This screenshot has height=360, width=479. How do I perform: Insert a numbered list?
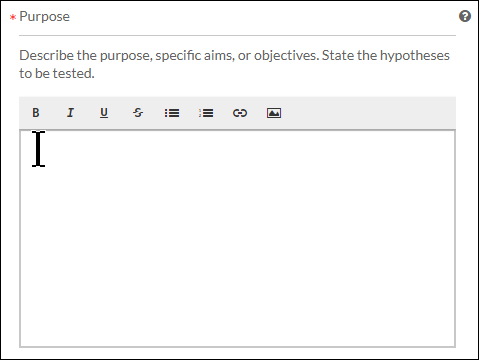coord(206,113)
